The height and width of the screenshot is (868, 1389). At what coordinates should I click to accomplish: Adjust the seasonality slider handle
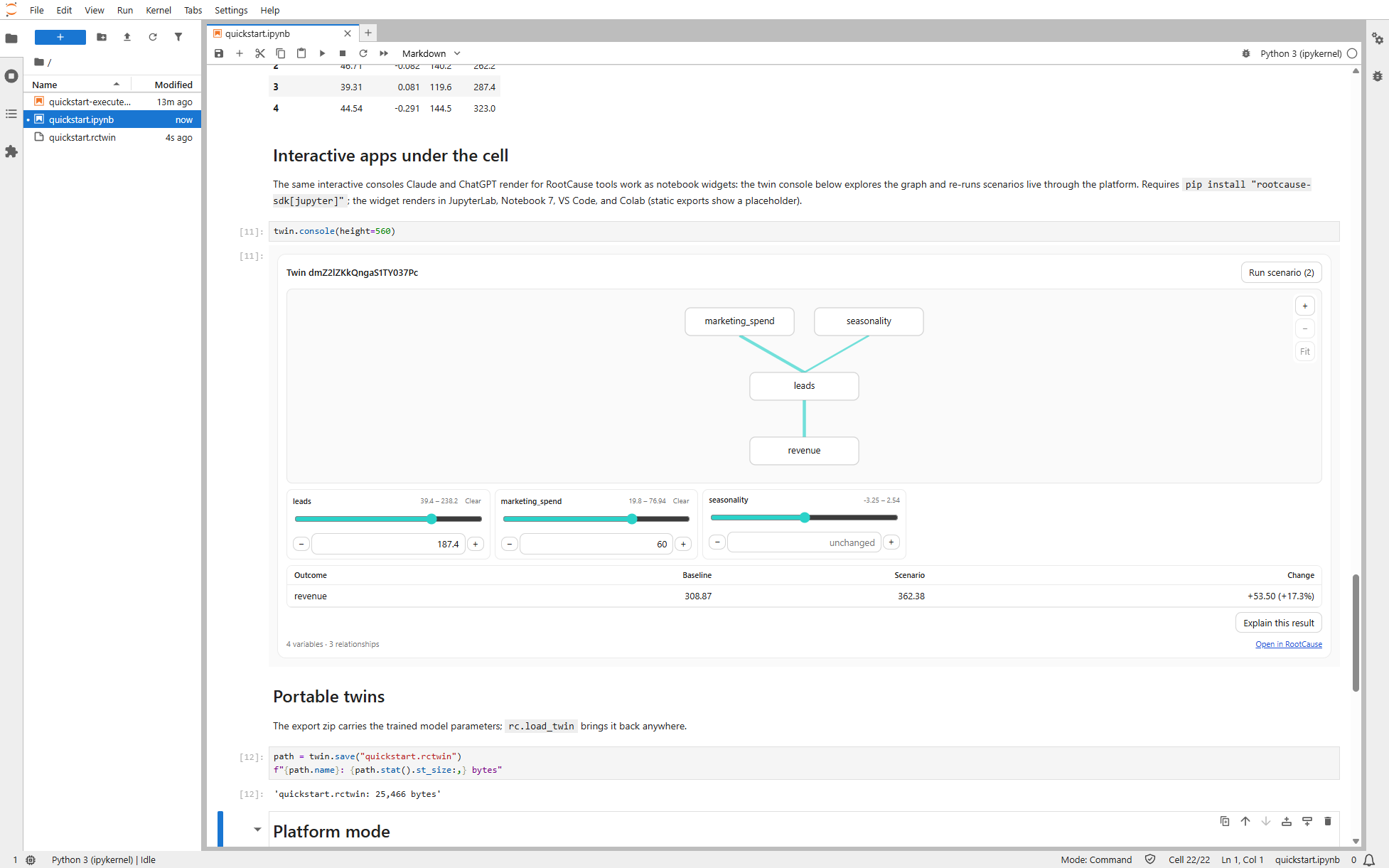point(805,518)
